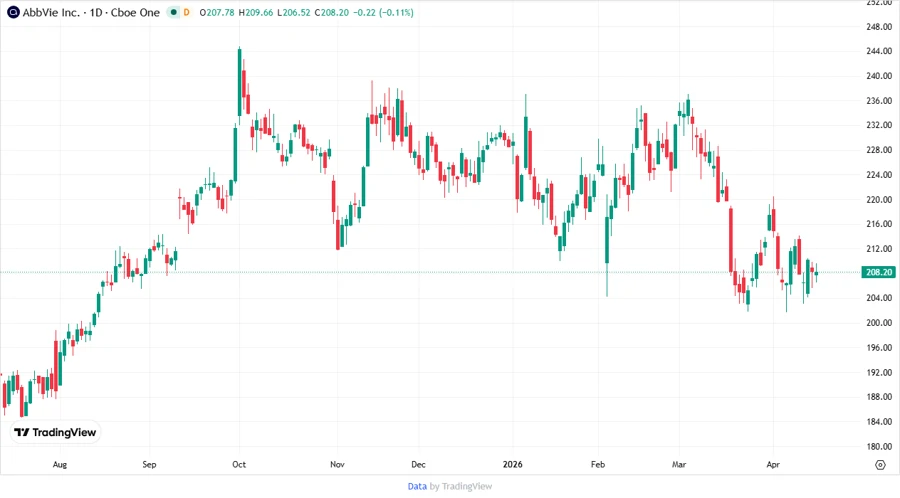Click the change value −0.22 (−0.11%)

point(383,12)
